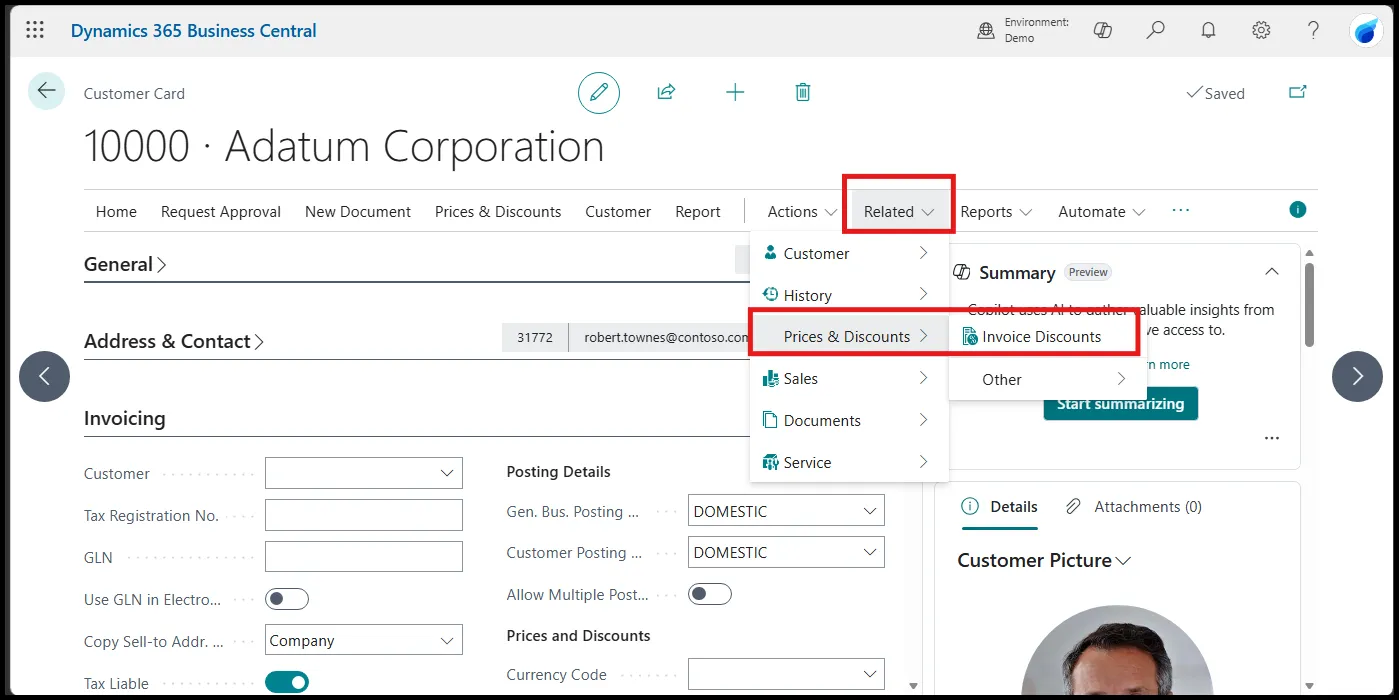The height and width of the screenshot is (700, 1399).
Task: Click Request Approval action
Action: (x=221, y=212)
